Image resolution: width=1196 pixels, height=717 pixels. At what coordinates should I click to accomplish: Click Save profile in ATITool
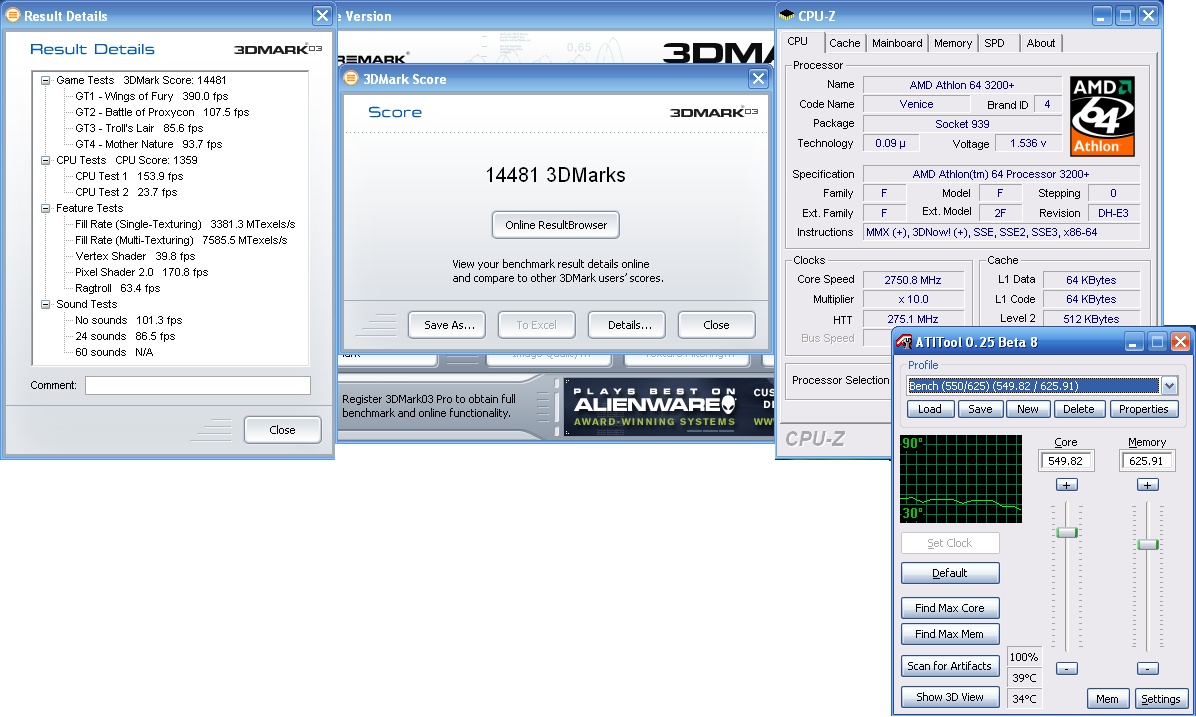coord(980,409)
